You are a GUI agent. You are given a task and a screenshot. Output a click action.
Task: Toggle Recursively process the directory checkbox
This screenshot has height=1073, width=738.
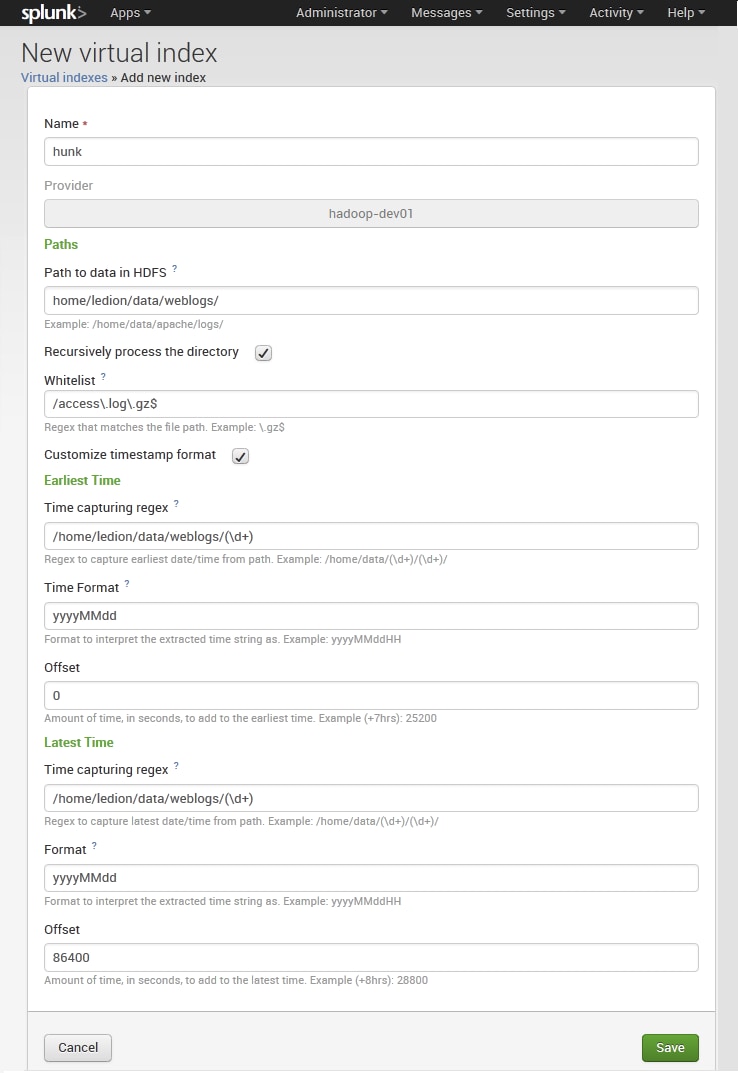(263, 353)
